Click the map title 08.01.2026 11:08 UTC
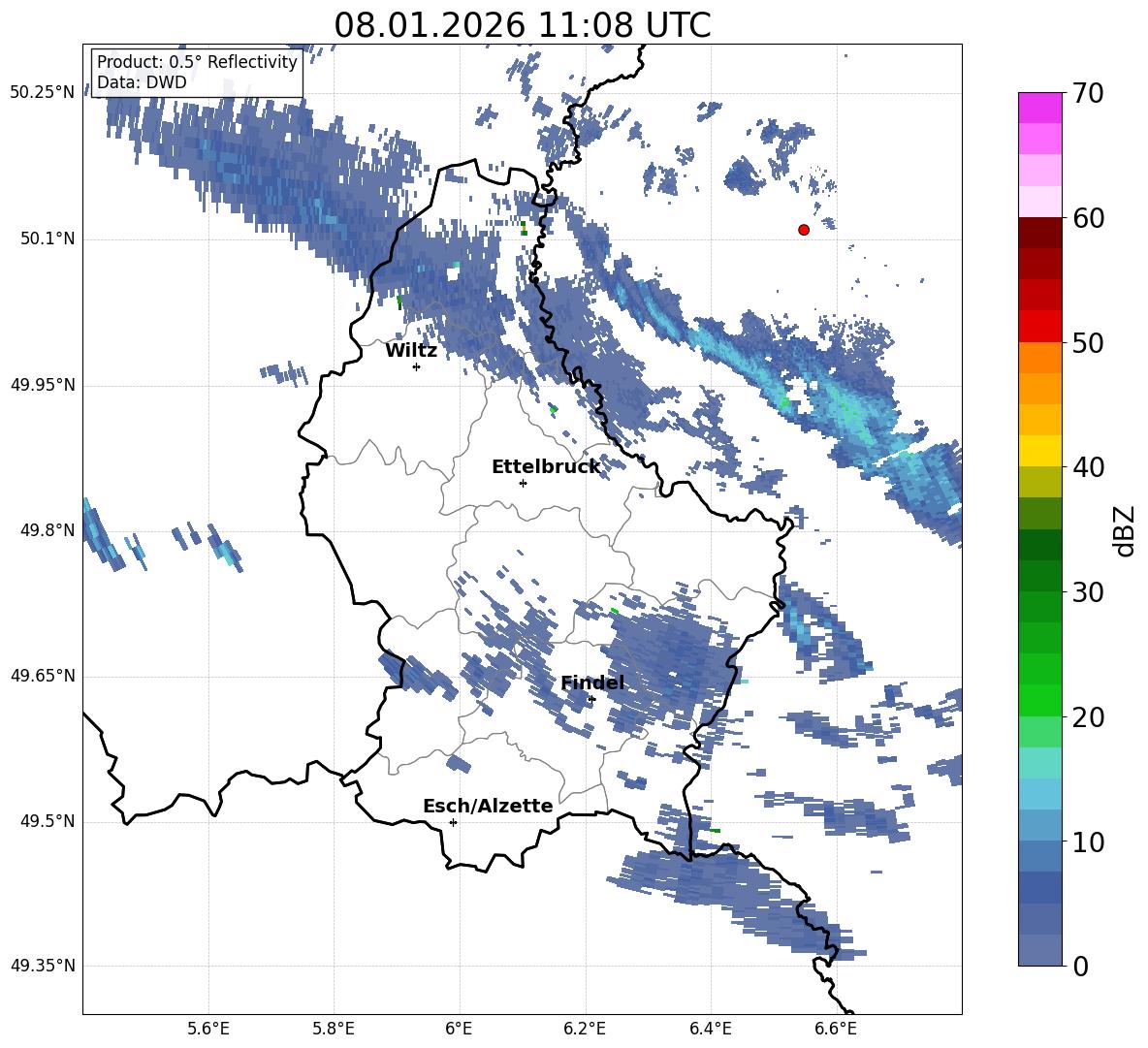 coord(523,25)
